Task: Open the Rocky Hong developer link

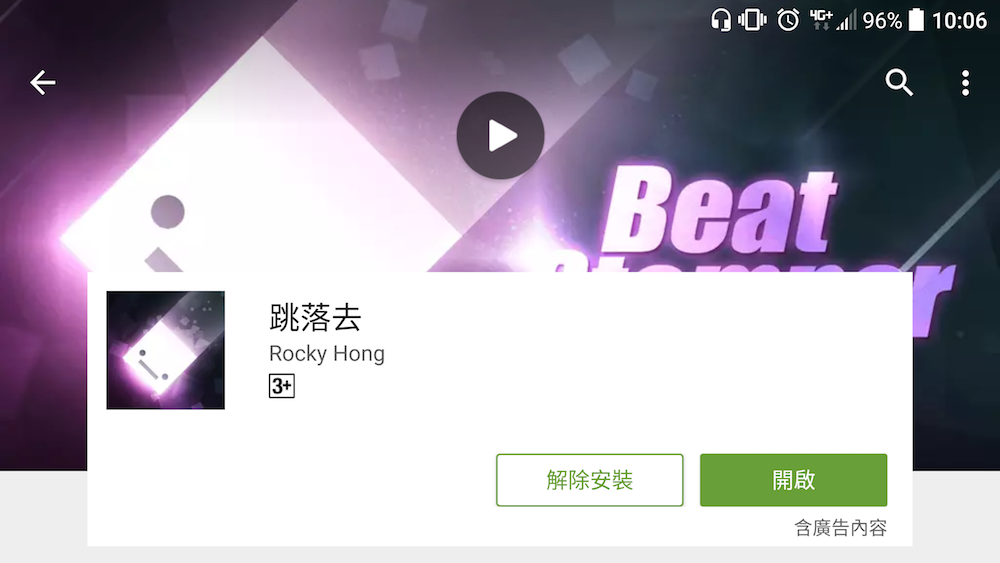Action: 327,353
